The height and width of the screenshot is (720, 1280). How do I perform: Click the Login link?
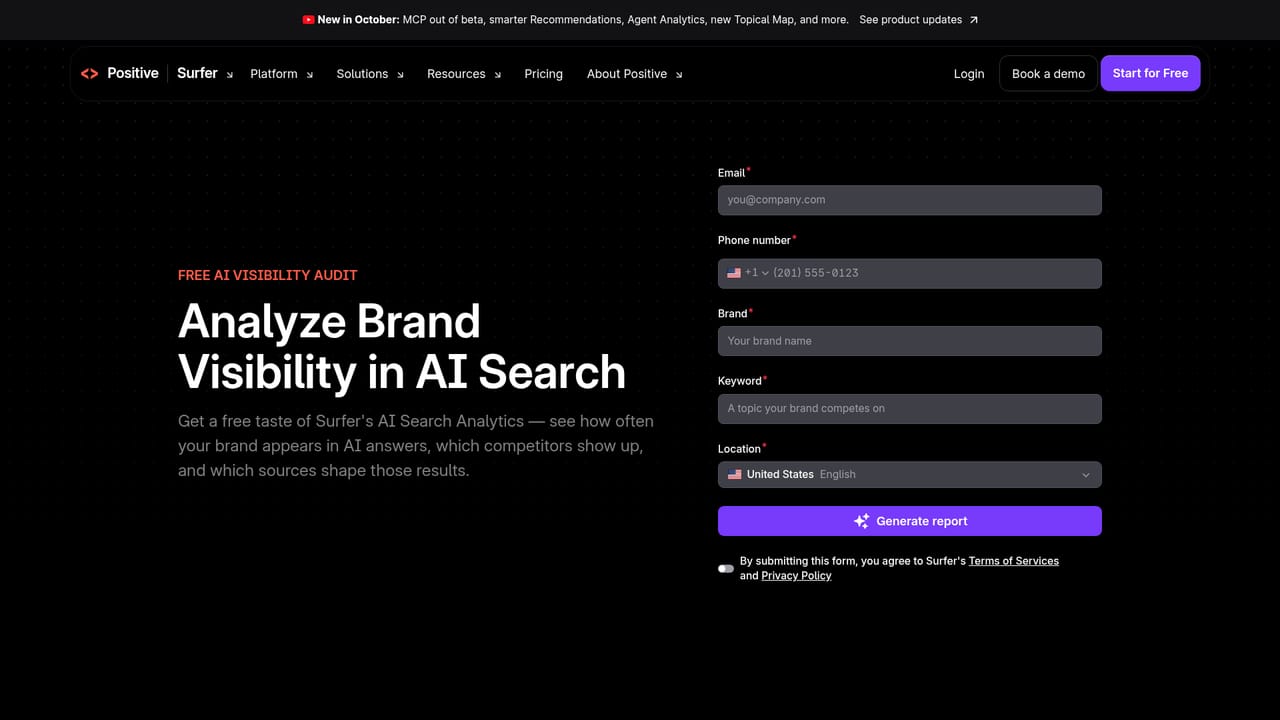tap(969, 74)
